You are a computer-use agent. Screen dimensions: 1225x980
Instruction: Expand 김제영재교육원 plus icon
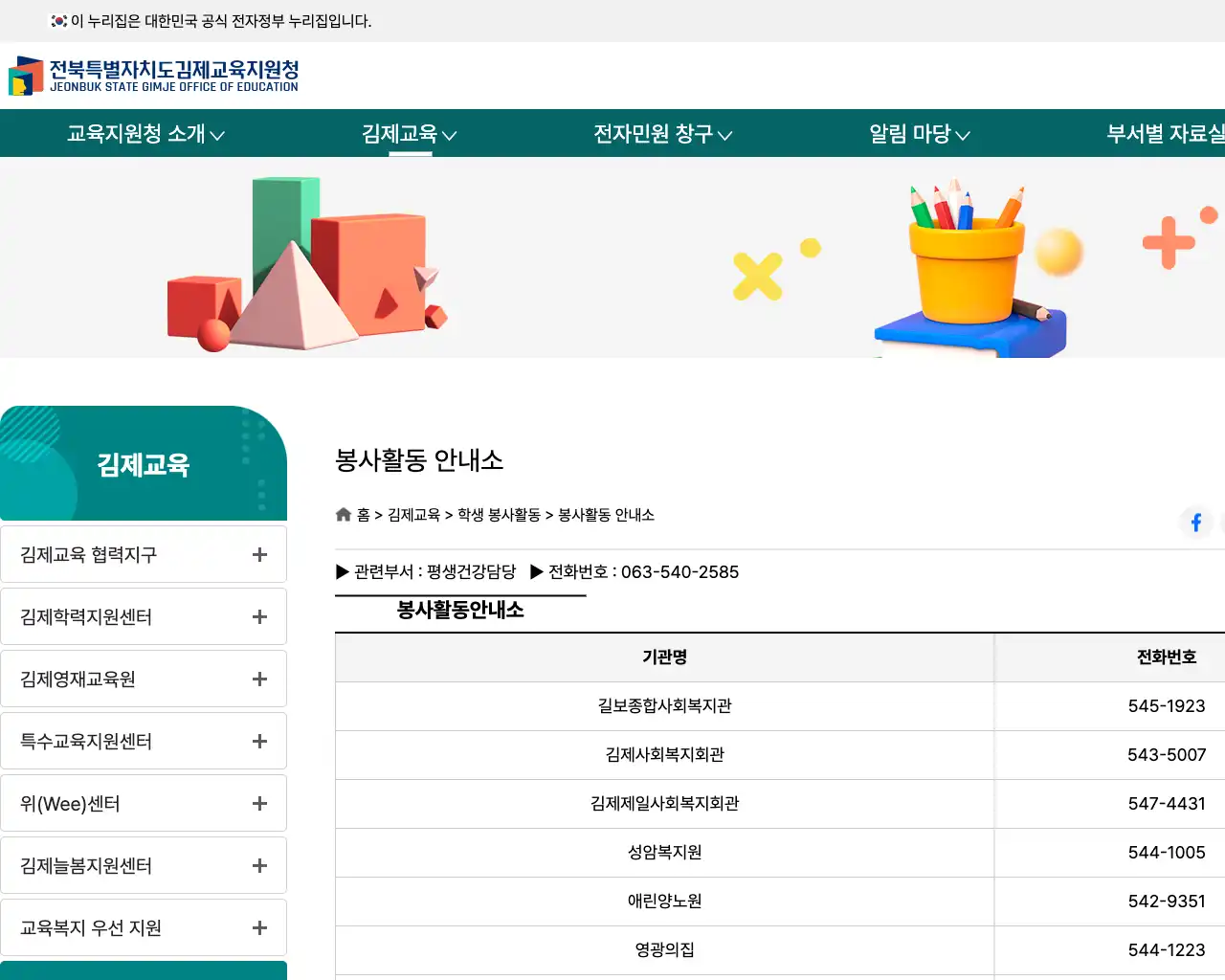click(259, 679)
